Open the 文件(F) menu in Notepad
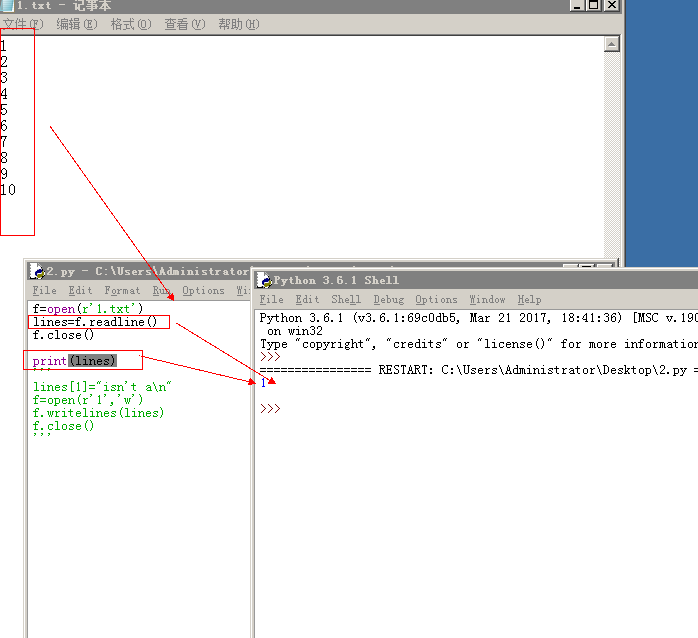The width and height of the screenshot is (698, 638). [x=22, y=24]
